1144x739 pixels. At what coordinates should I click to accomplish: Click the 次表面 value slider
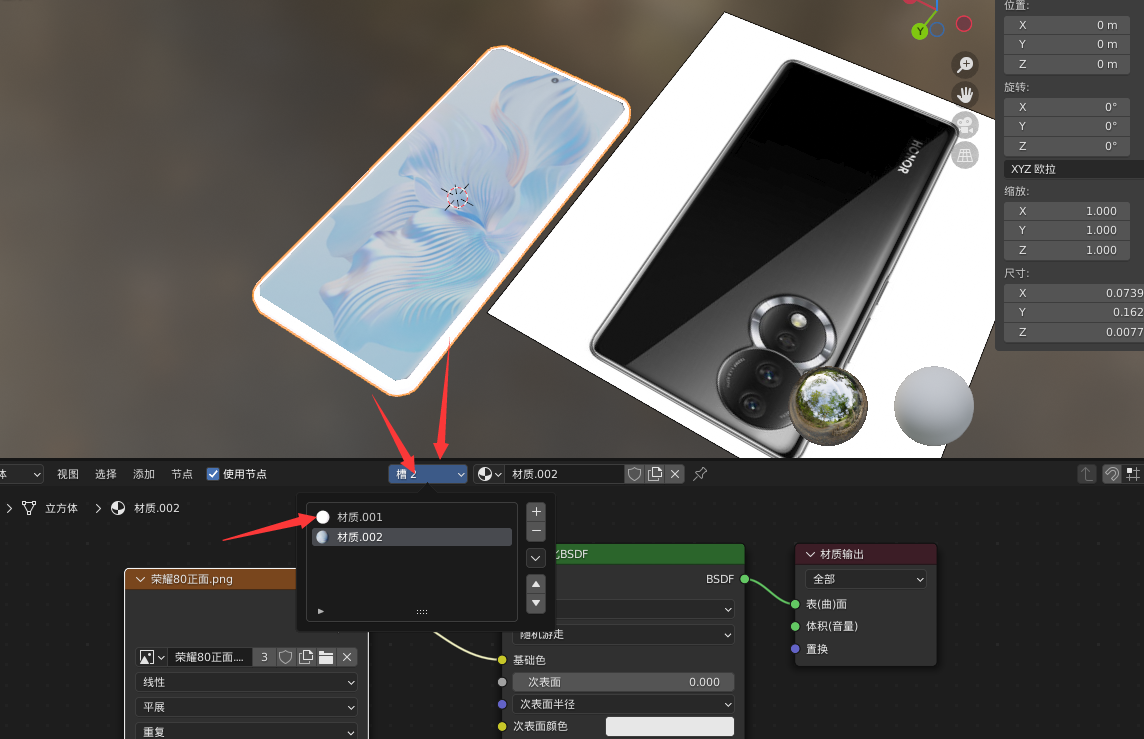pos(624,682)
